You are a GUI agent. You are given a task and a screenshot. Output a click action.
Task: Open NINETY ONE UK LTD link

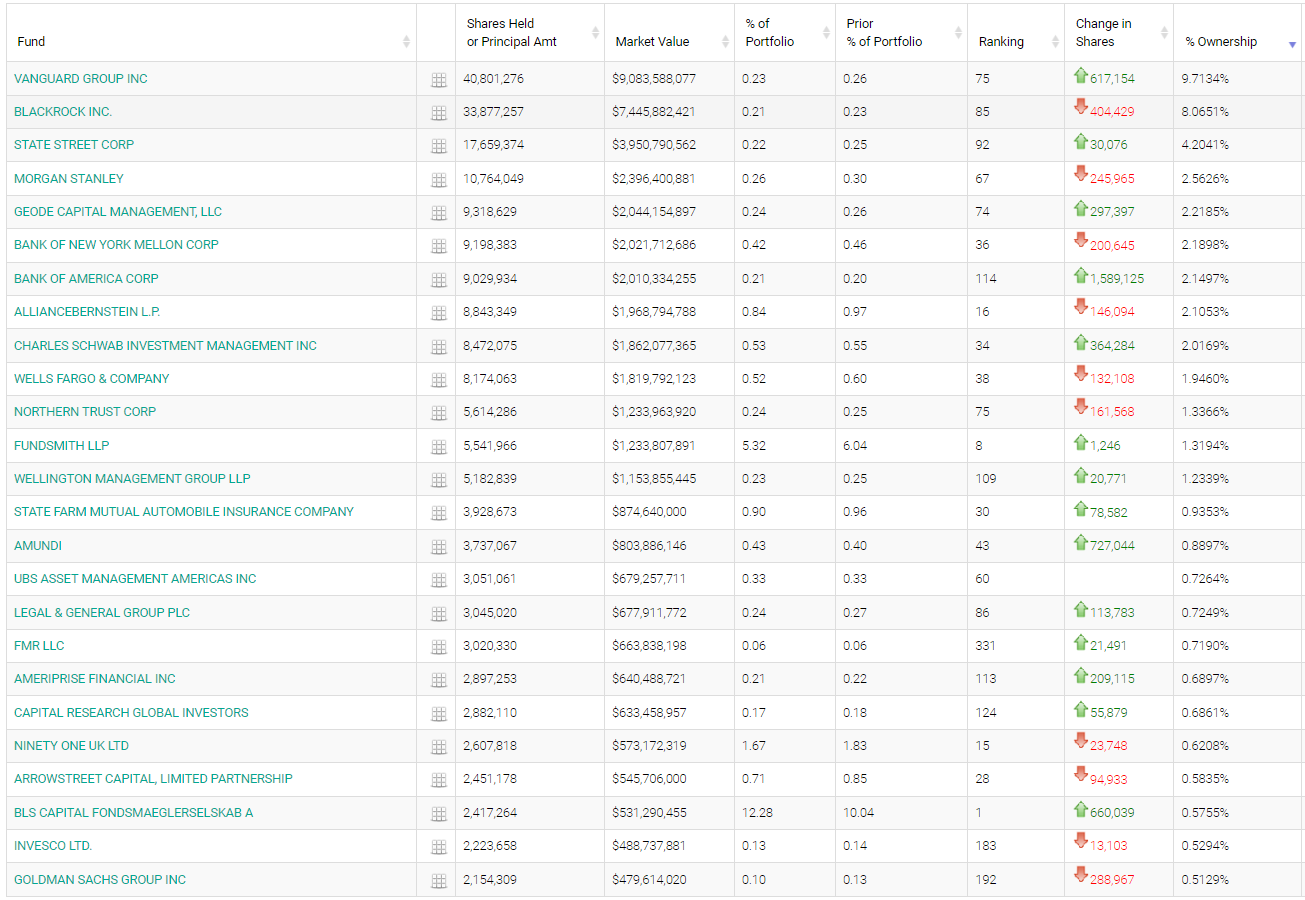pyautogui.click(x=71, y=746)
